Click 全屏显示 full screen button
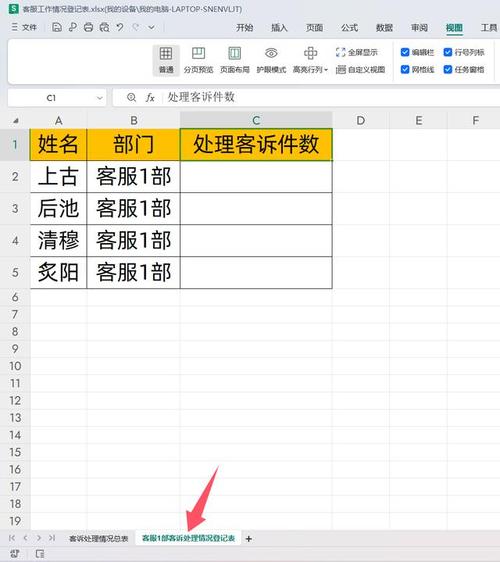500x562 pixels. click(x=357, y=52)
